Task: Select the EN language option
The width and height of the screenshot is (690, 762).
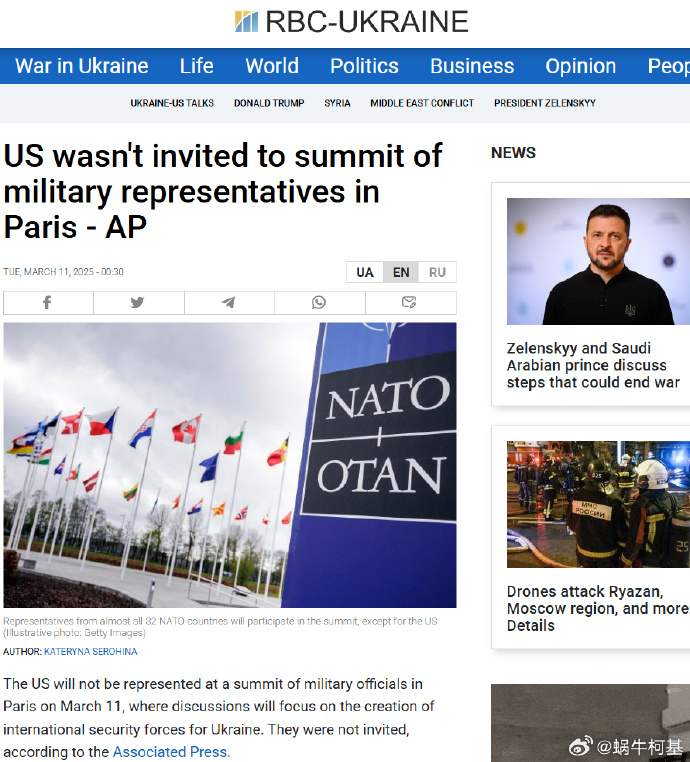Action: click(401, 272)
